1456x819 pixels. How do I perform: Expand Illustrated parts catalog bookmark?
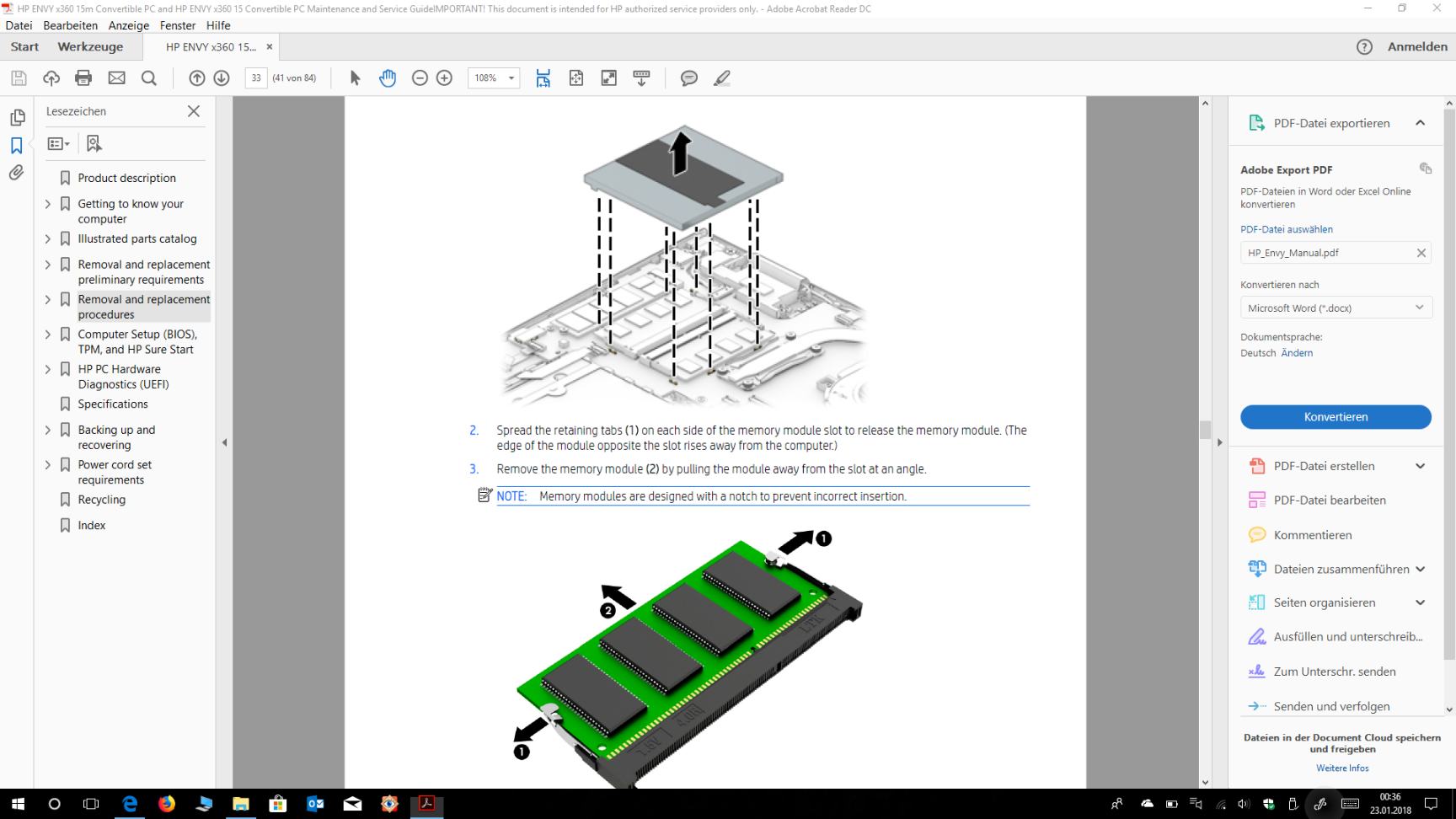(x=48, y=239)
